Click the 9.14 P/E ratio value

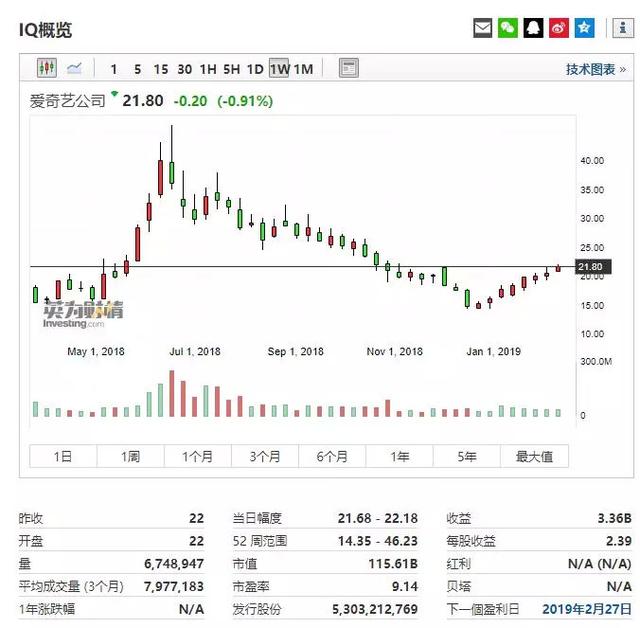click(405, 586)
